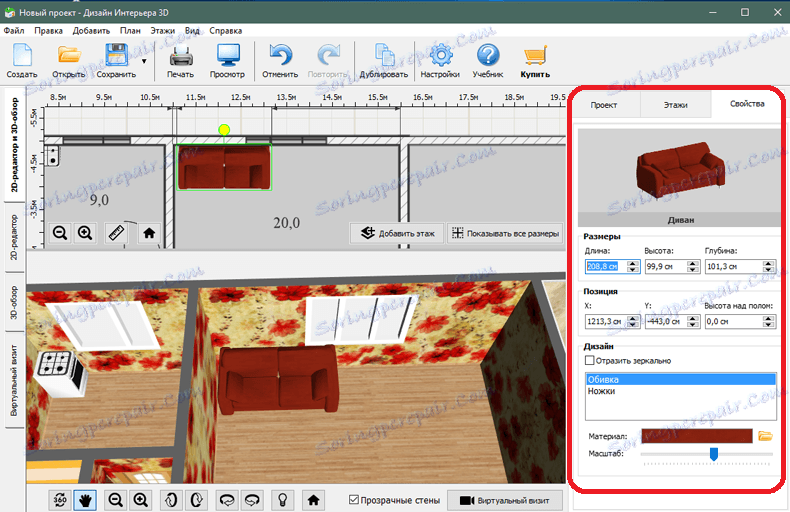Adjust X position stepper

point(633,321)
